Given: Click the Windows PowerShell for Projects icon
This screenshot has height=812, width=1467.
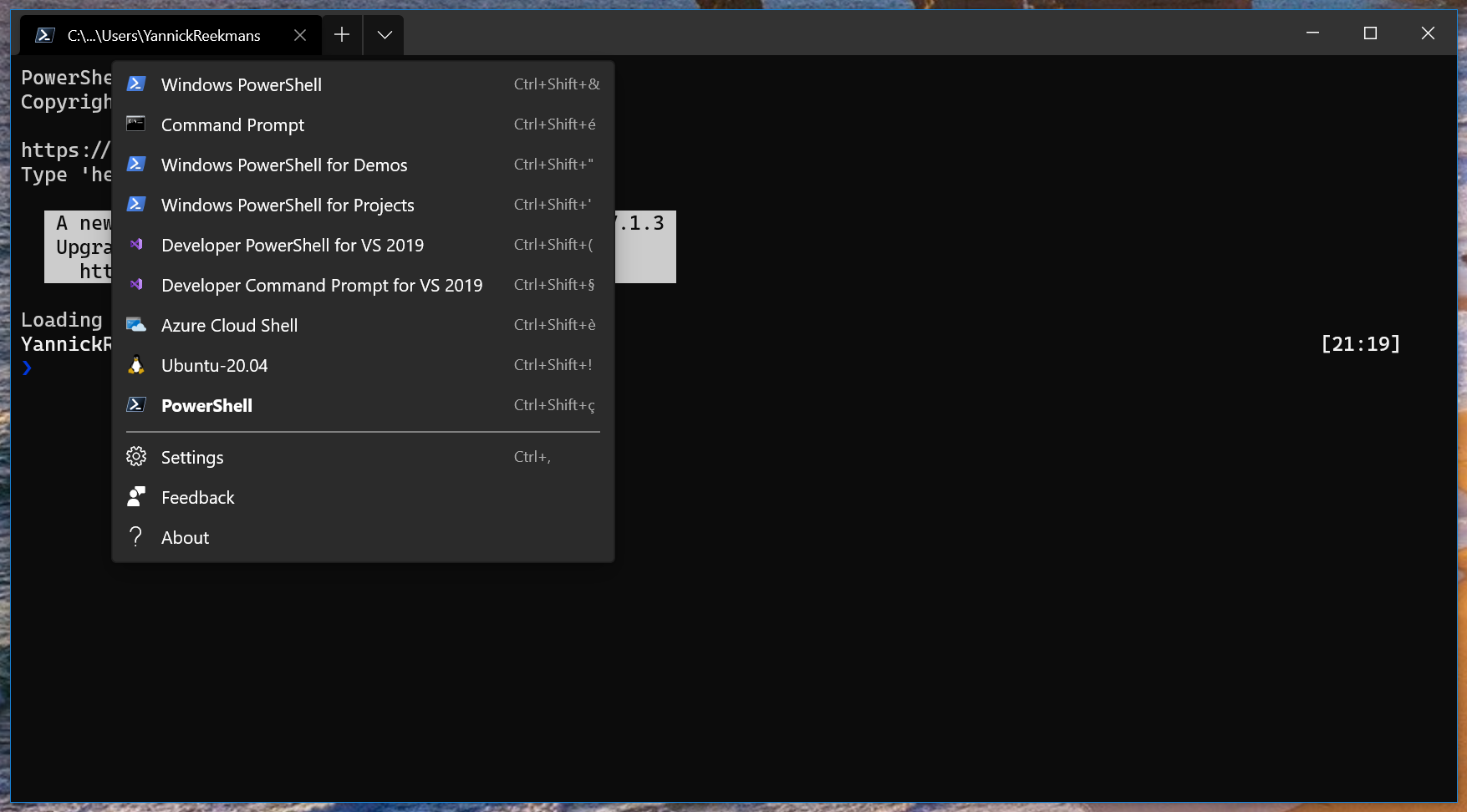Looking at the screenshot, I should 136,205.
